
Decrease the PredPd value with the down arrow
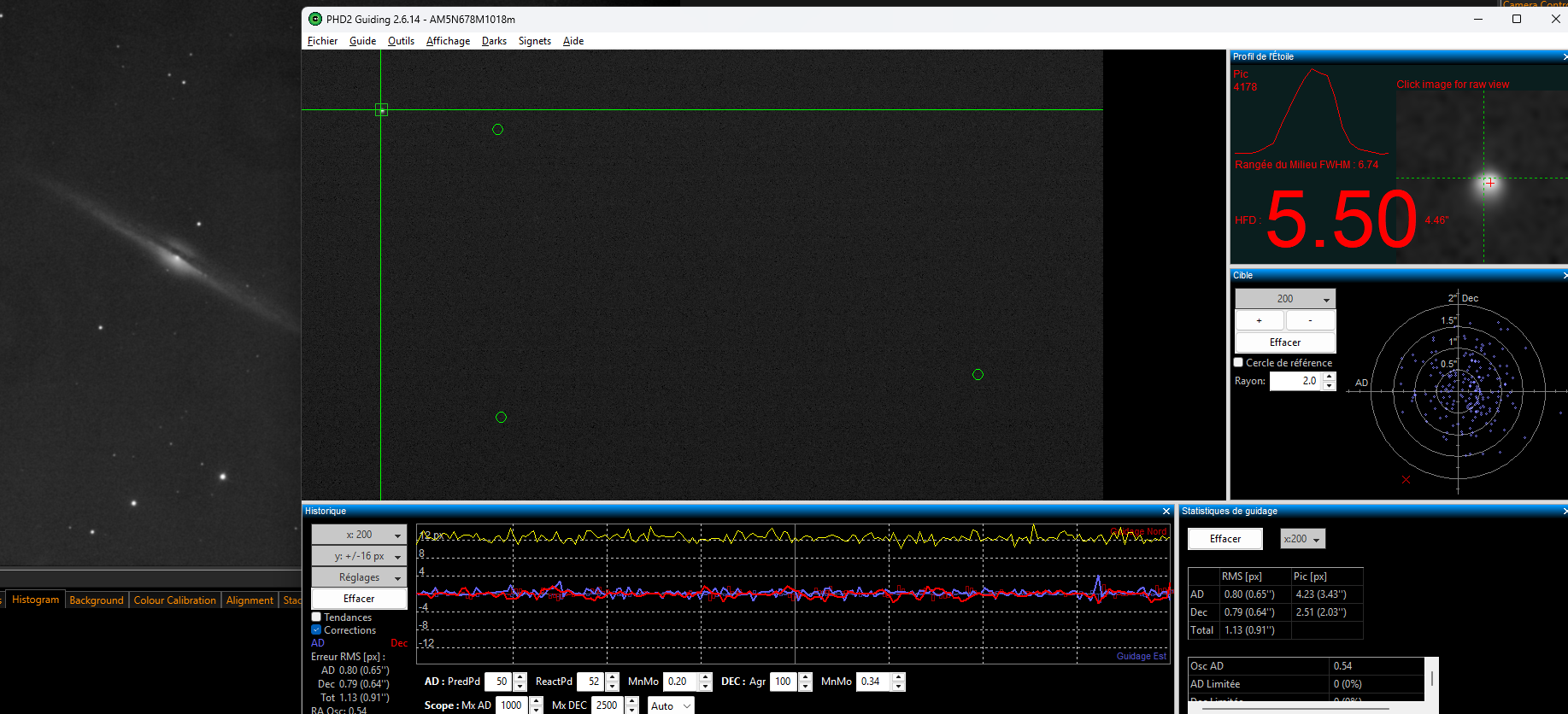(520, 686)
